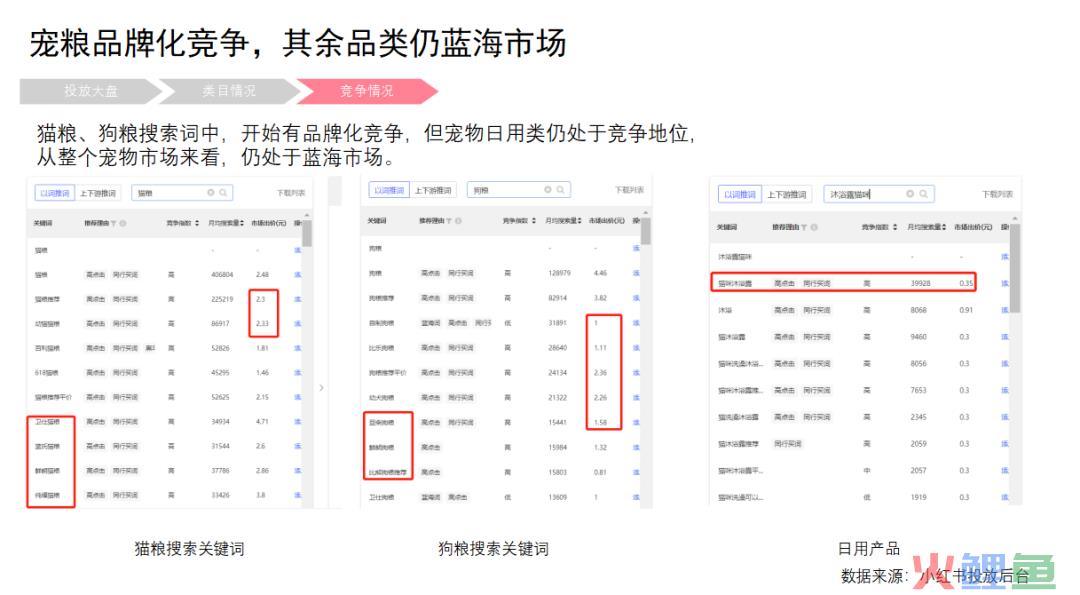Click the 推荐理由 info icon in cat food panel

point(123,223)
